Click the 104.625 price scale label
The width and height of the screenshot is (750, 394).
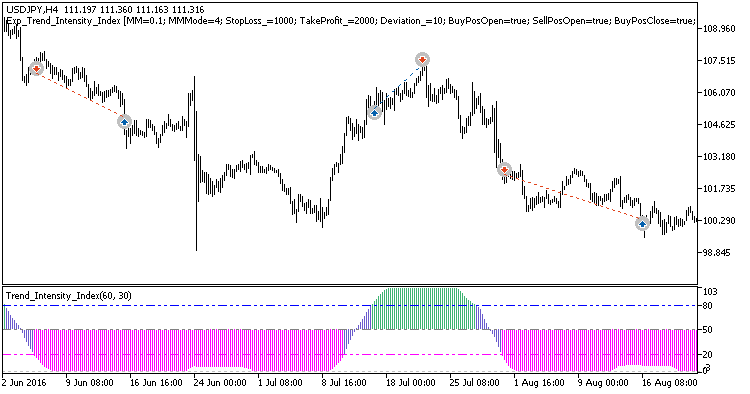[719, 125]
